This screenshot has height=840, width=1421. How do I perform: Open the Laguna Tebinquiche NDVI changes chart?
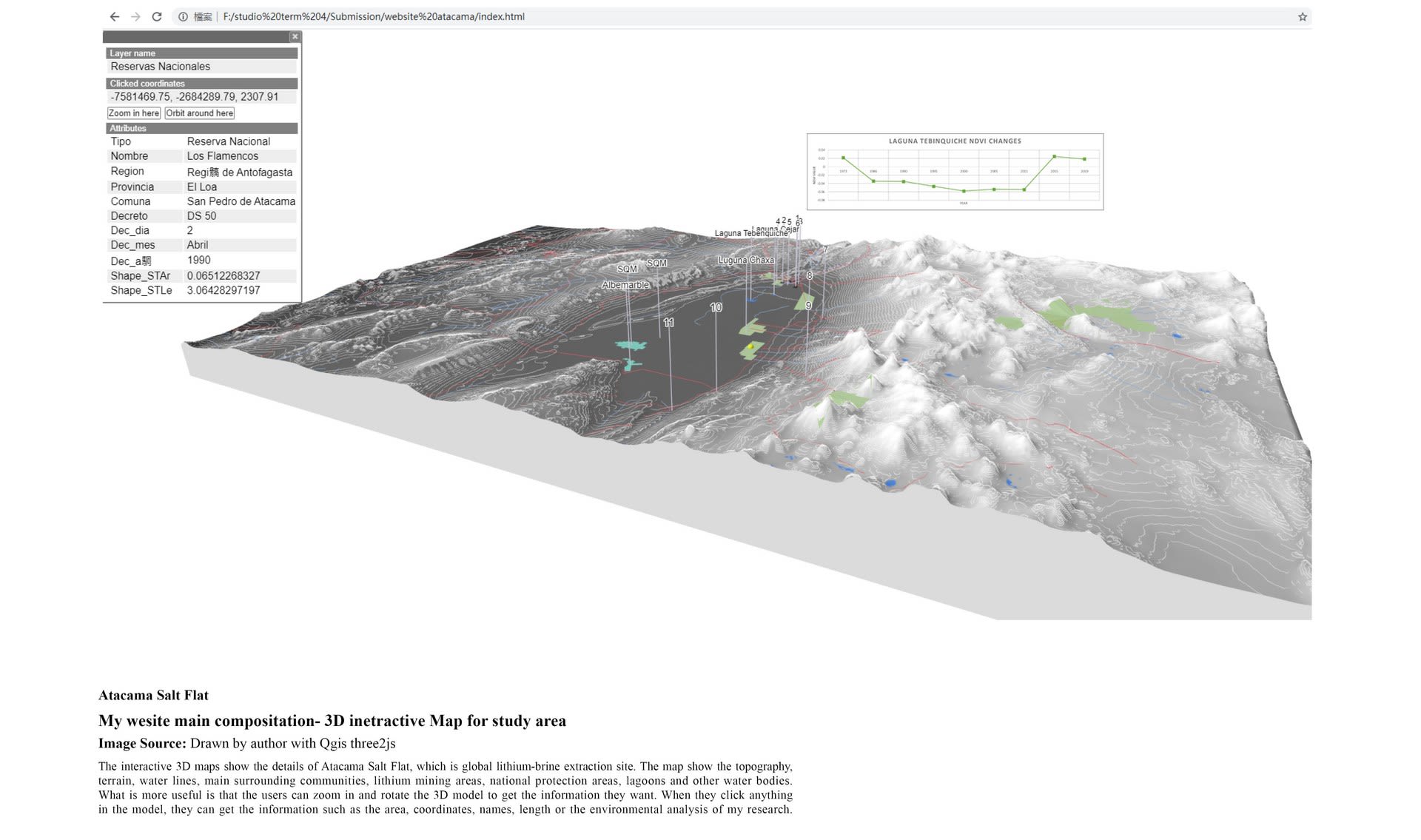pyautogui.click(x=955, y=172)
